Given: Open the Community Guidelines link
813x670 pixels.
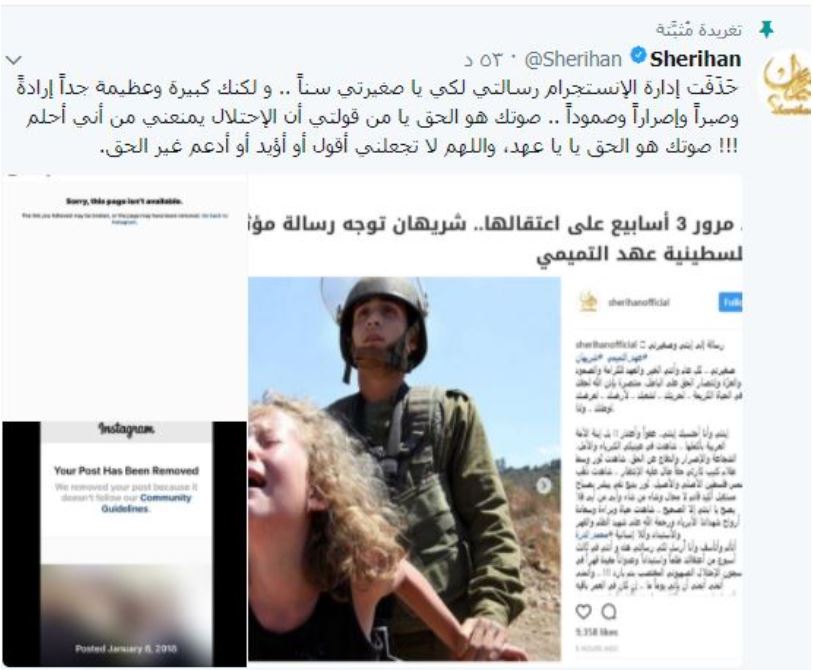Looking at the screenshot, I should 146,503.
